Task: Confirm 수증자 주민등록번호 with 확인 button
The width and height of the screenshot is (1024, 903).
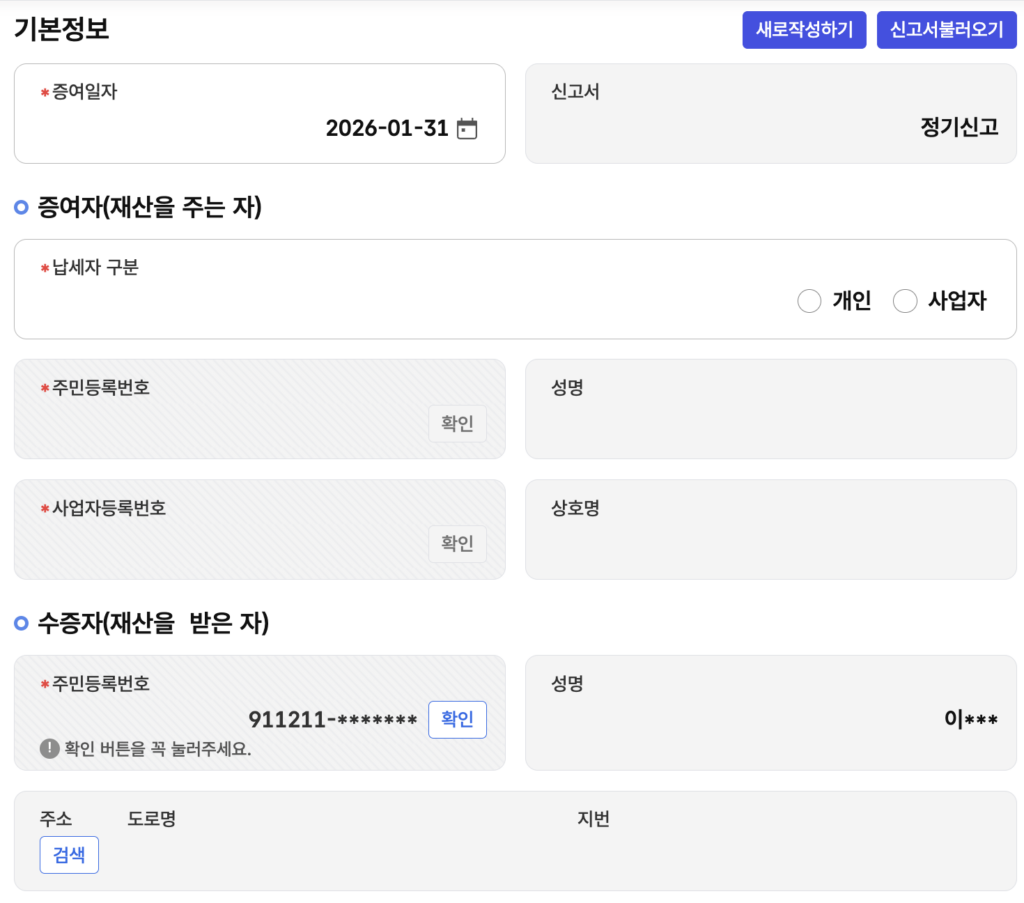Action: pos(457,720)
